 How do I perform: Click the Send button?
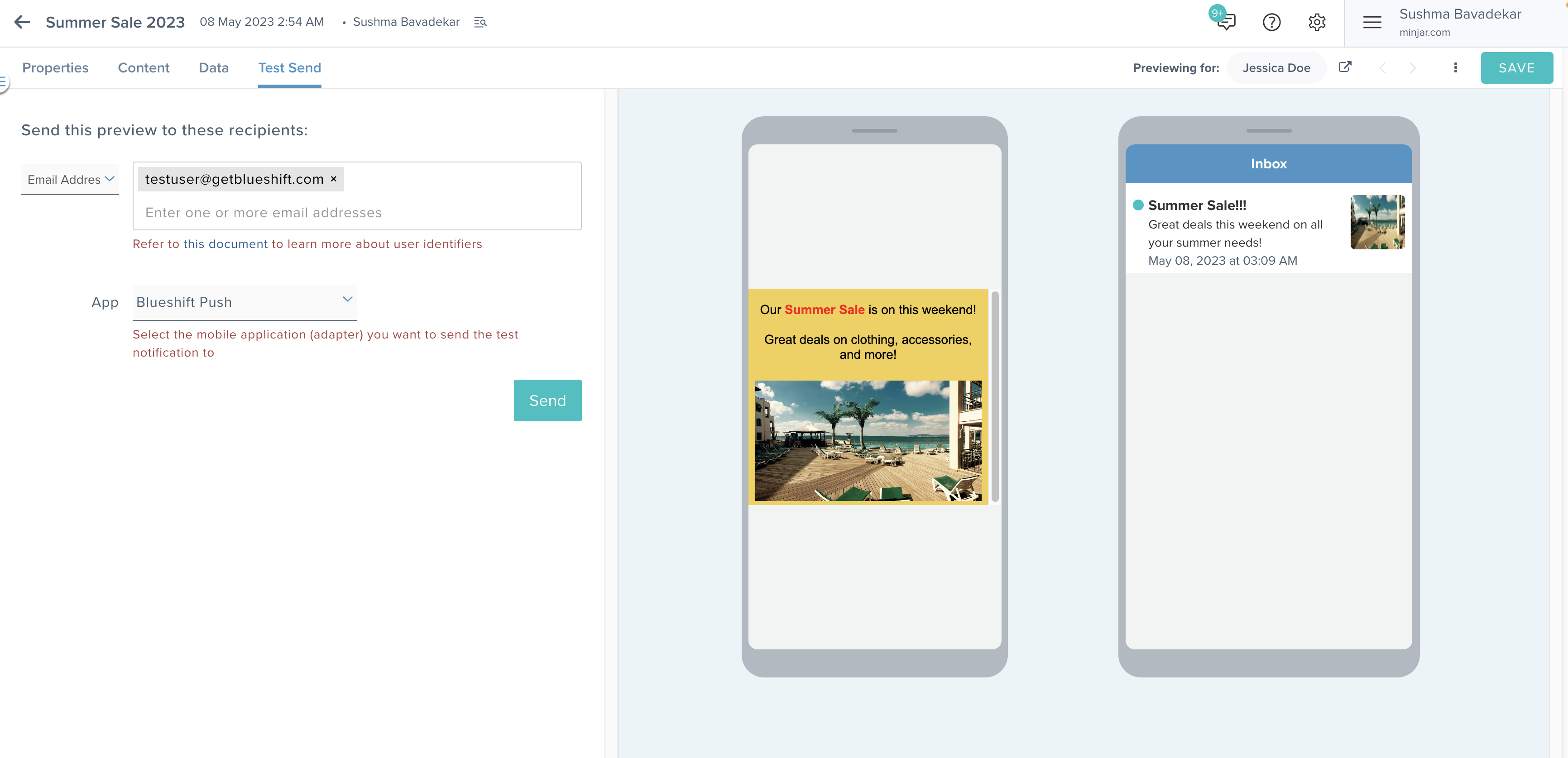548,400
